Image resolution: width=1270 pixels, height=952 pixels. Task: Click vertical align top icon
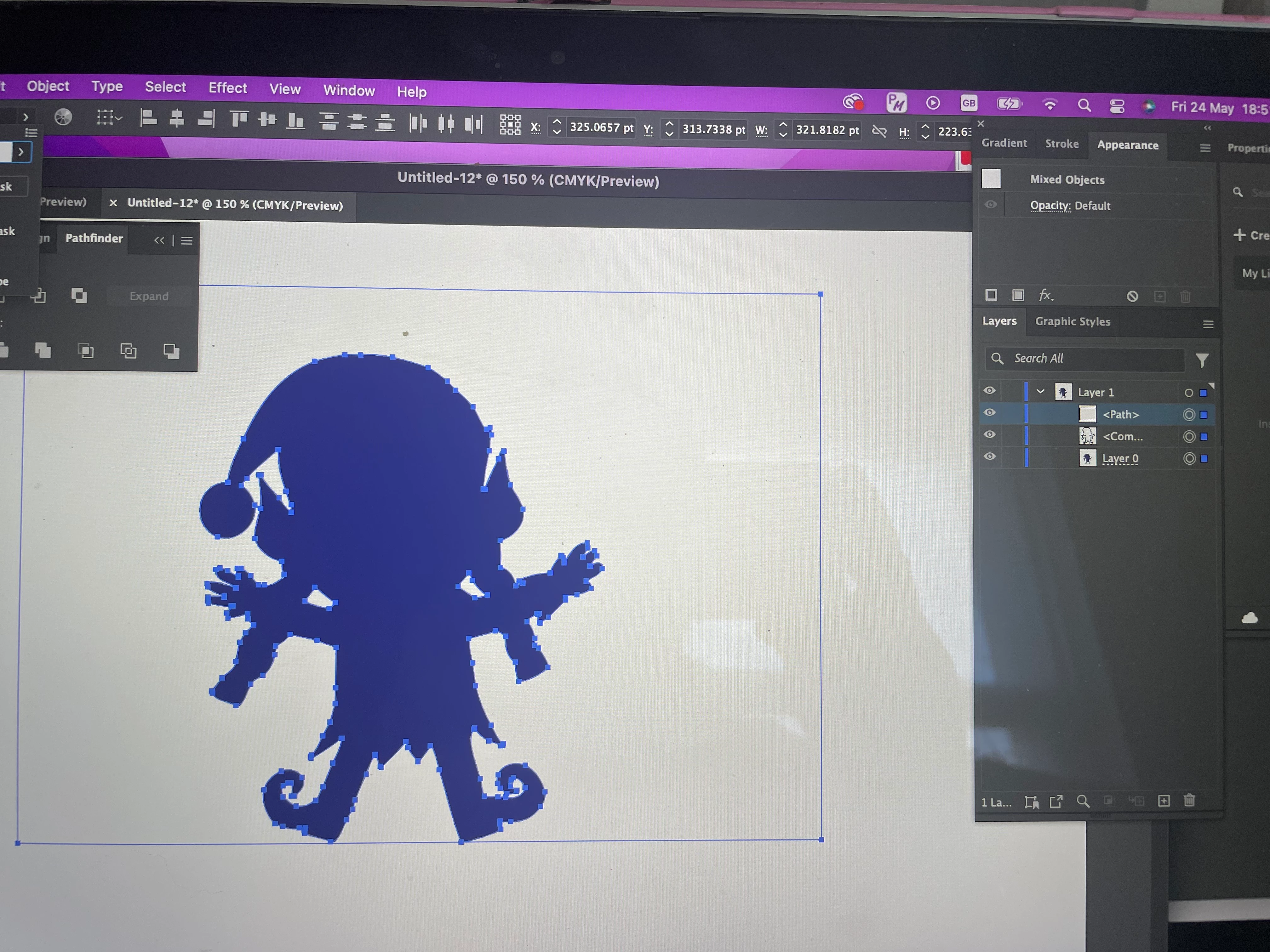pos(239,119)
